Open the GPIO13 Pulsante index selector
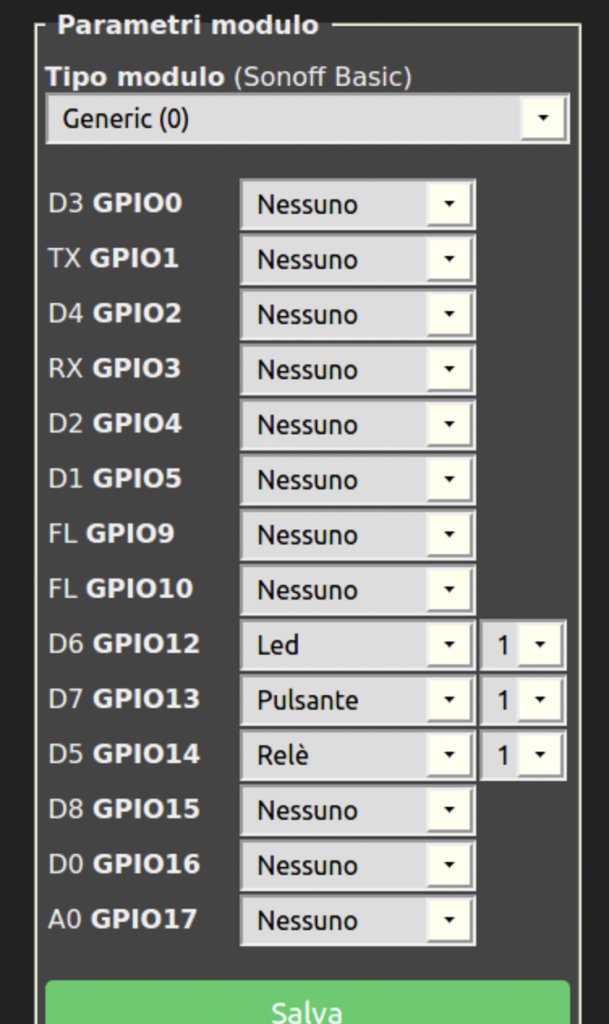The height and width of the screenshot is (1024, 609). pos(522,700)
